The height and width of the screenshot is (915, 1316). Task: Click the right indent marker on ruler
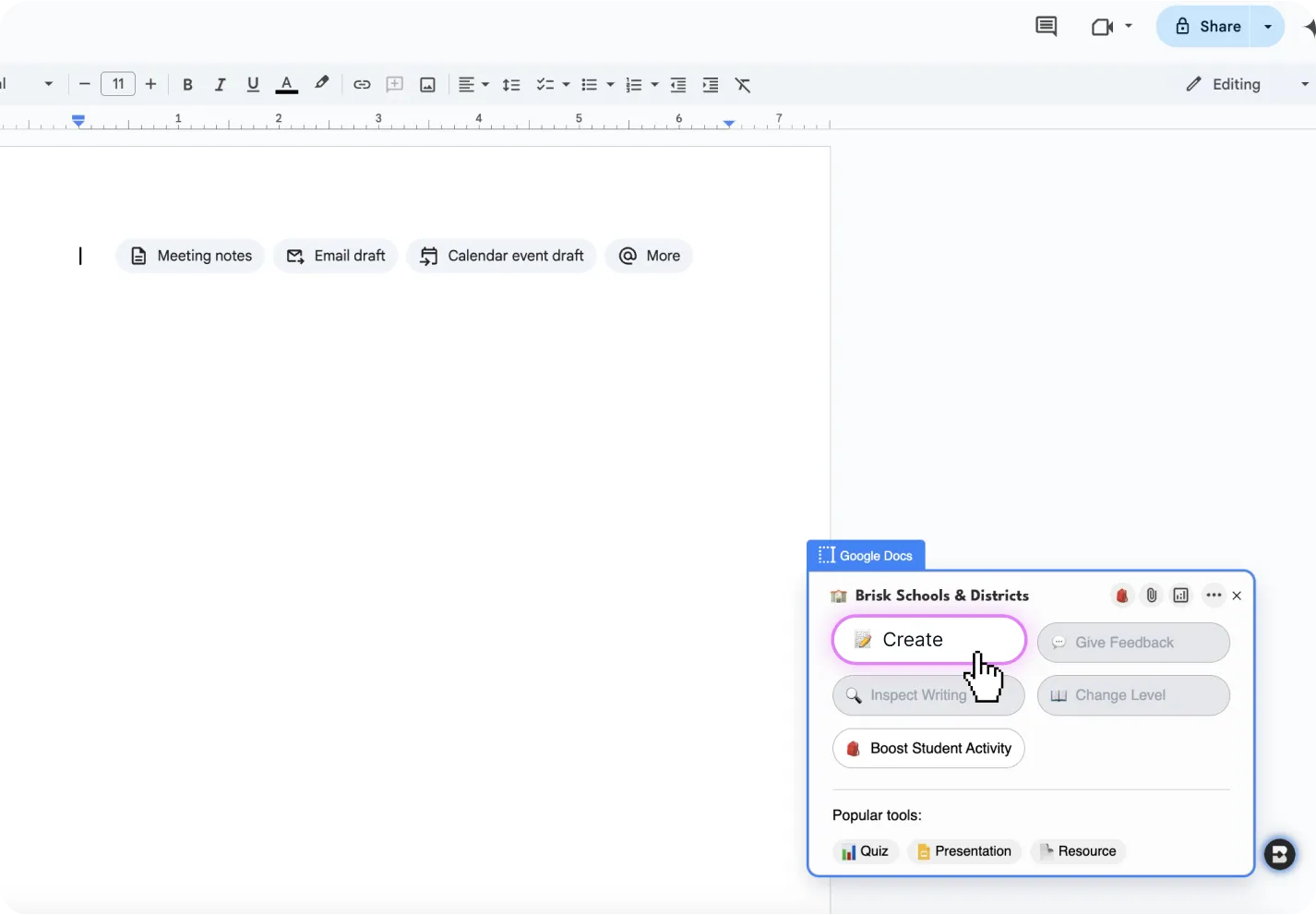(729, 123)
